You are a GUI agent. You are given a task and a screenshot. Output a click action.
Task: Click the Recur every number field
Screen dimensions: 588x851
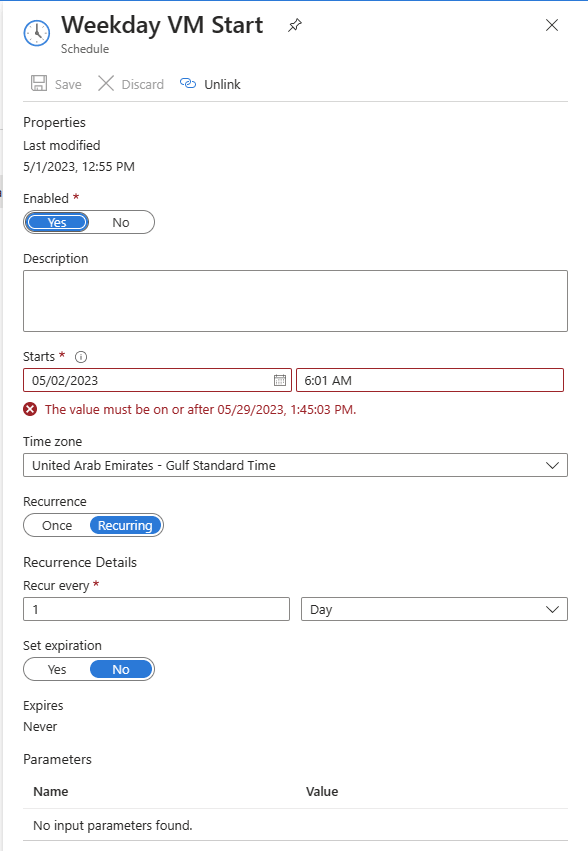click(x=156, y=609)
